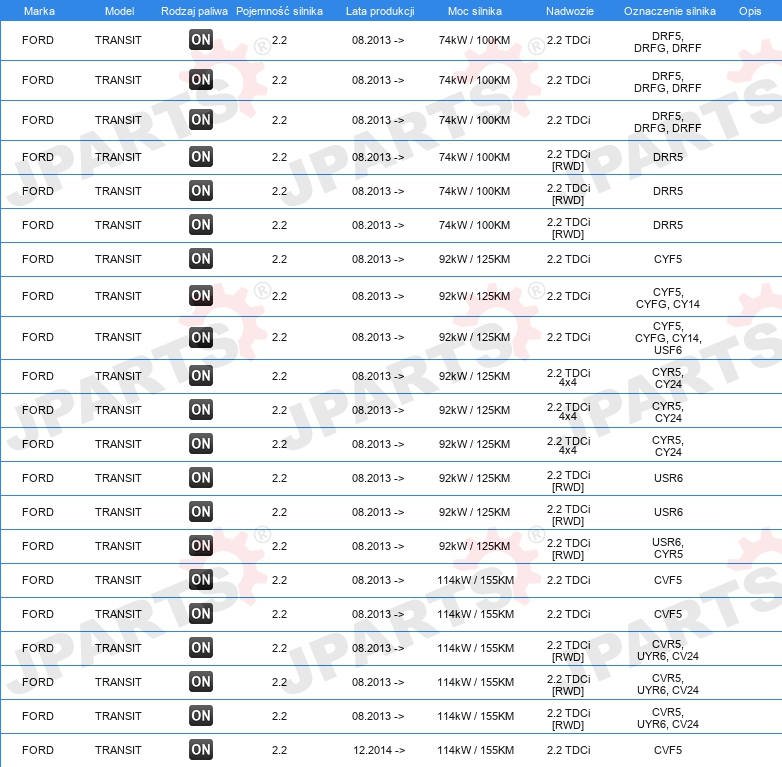Screen dimensions: 782x767
Task: Click TRANSIT in the 12.2014 row
Action: [118, 750]
